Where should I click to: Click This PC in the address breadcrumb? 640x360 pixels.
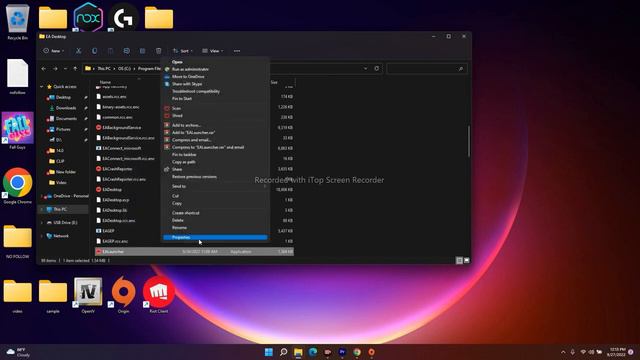104,69
